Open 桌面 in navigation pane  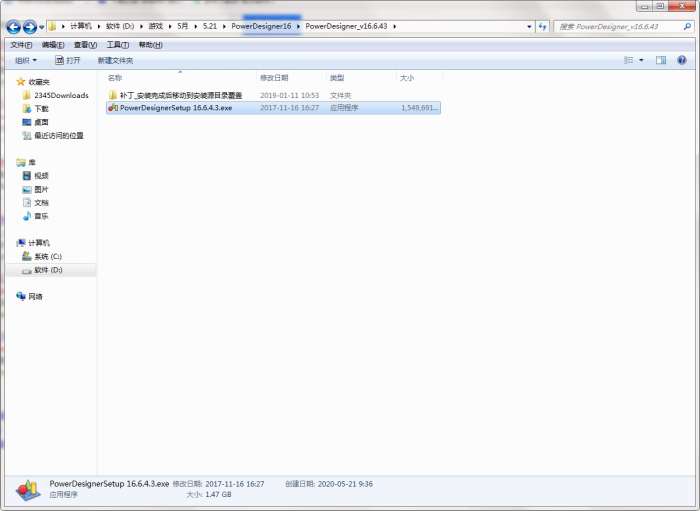[x=42, y=122]
